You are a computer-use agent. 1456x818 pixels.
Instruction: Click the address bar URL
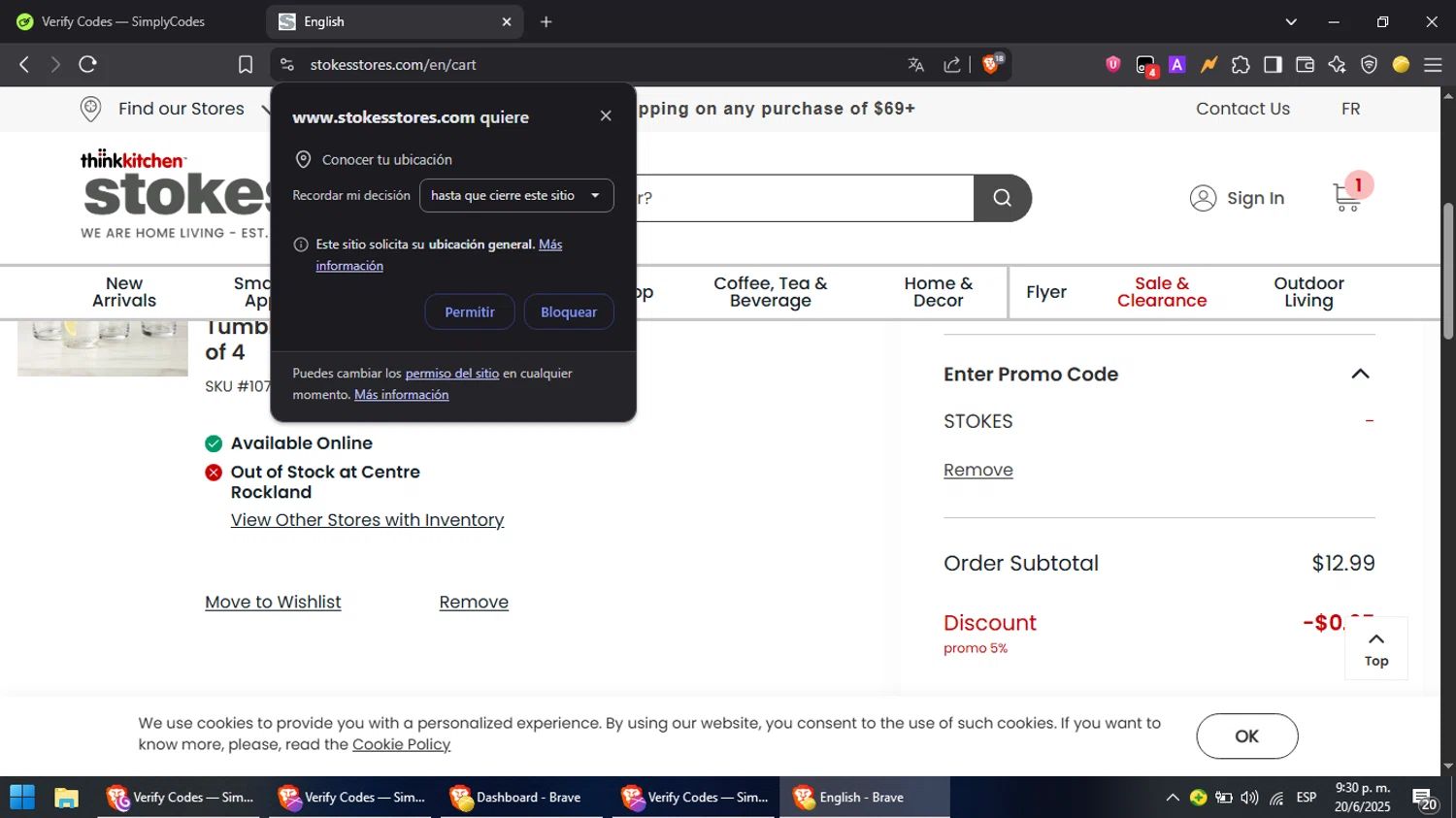[x=393, y=64]
